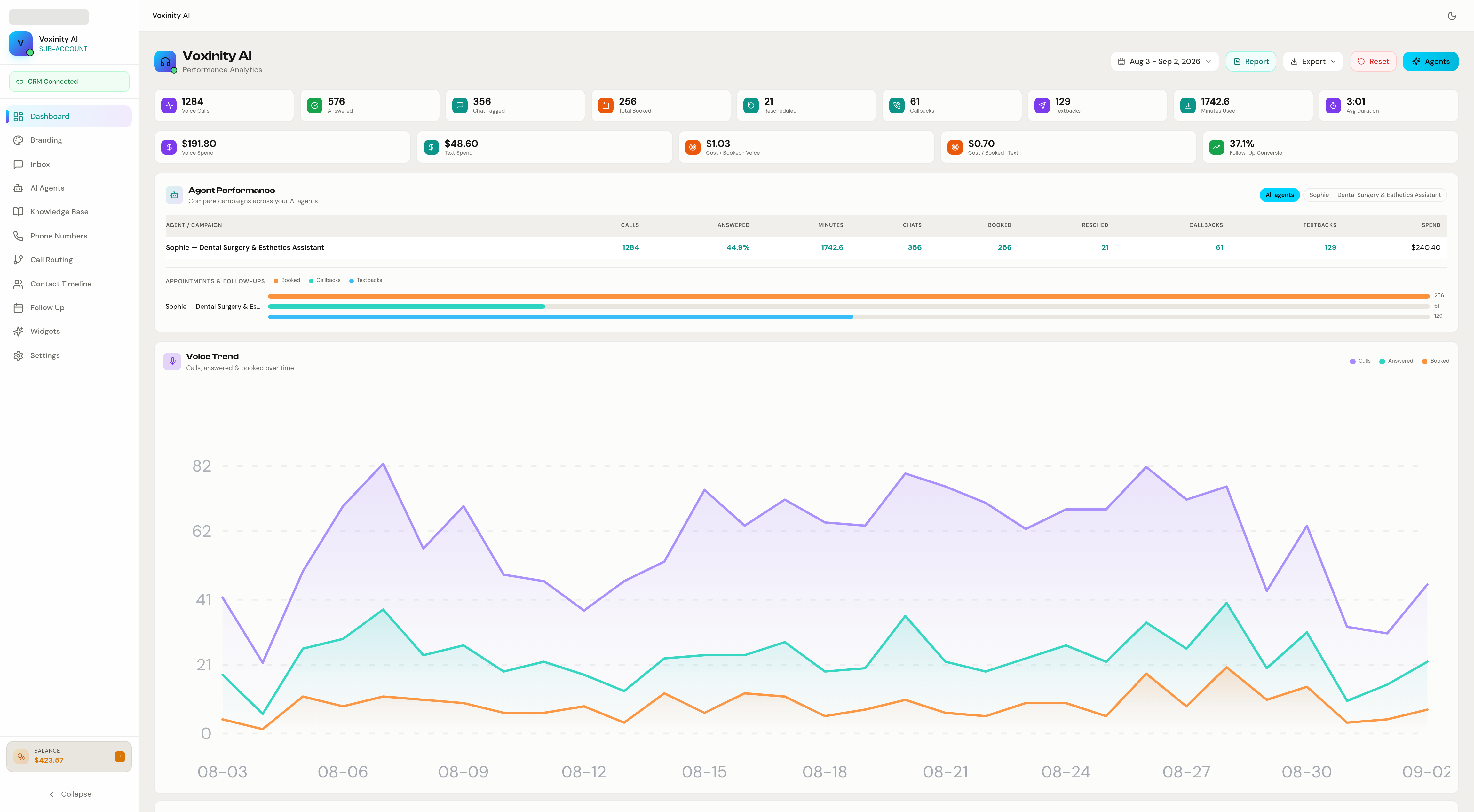
Task: Click the Voxinity AI sub-account avatar
Action: pos(20,43)
